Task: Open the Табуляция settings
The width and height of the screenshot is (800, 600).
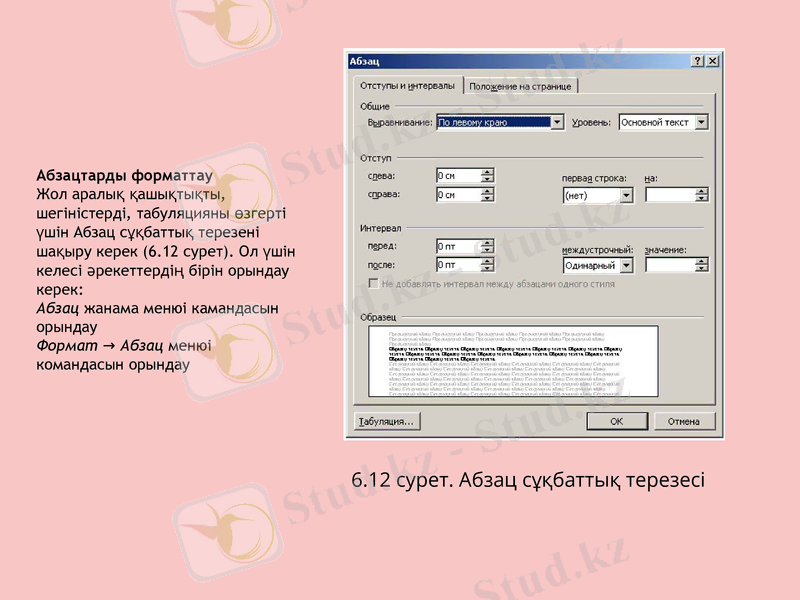Action: [387, 422]
